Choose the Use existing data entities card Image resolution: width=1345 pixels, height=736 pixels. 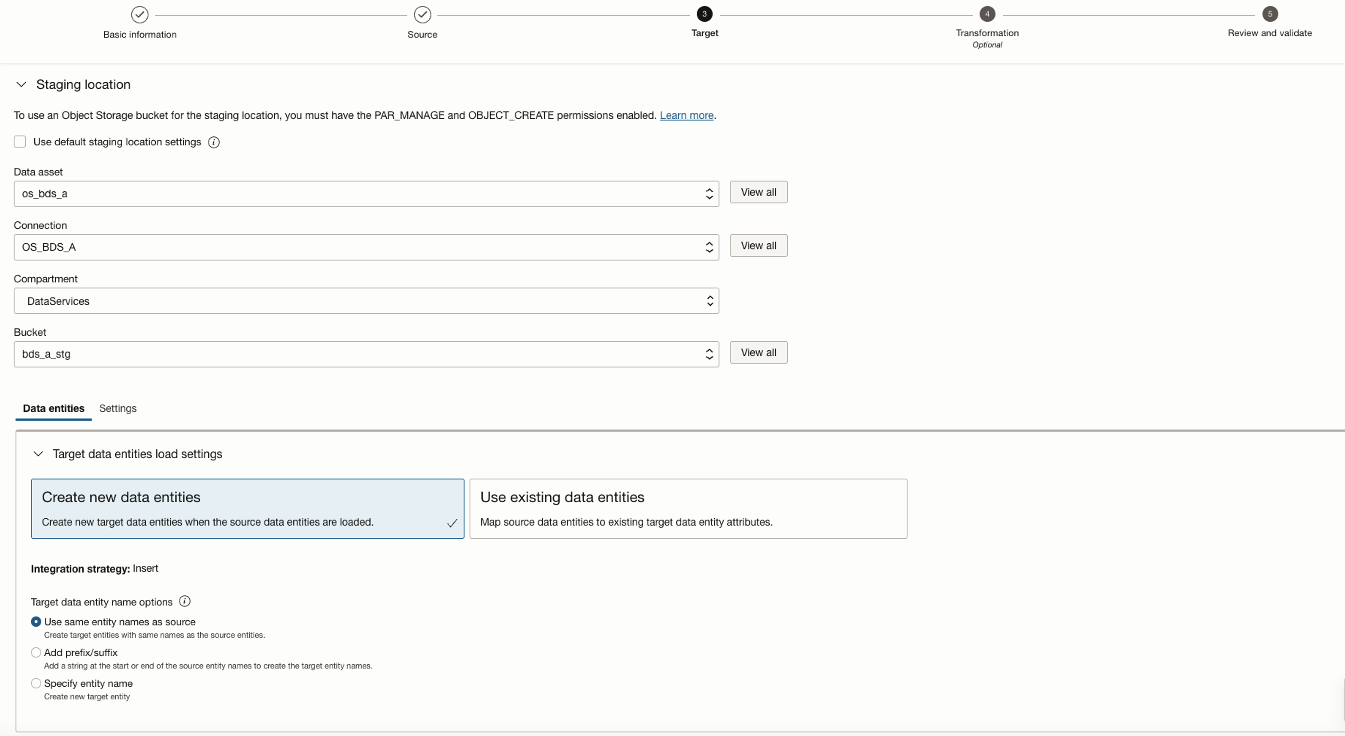click(688, 509)
